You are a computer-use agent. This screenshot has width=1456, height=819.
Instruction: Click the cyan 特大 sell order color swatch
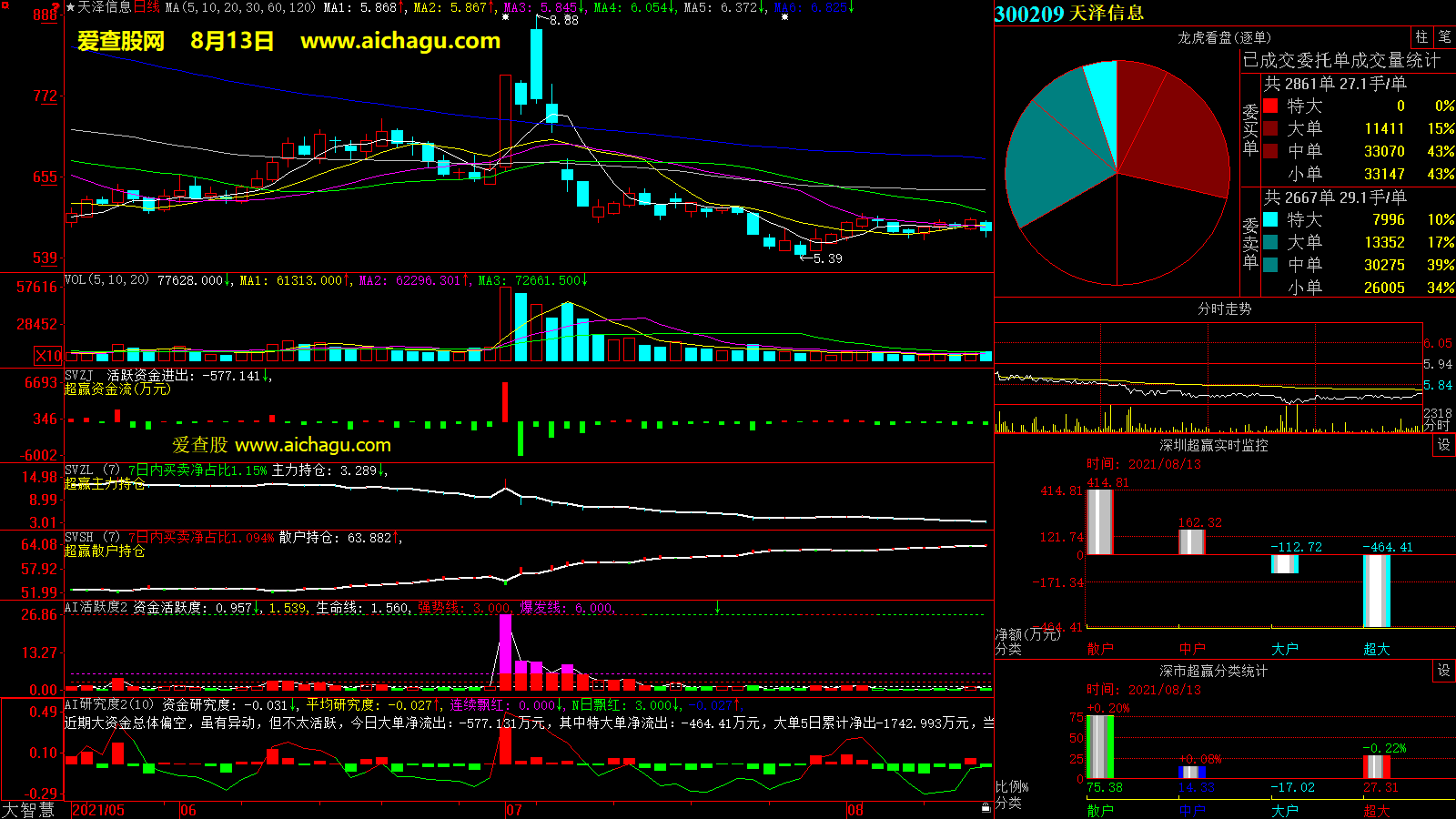coord(1270,219)
